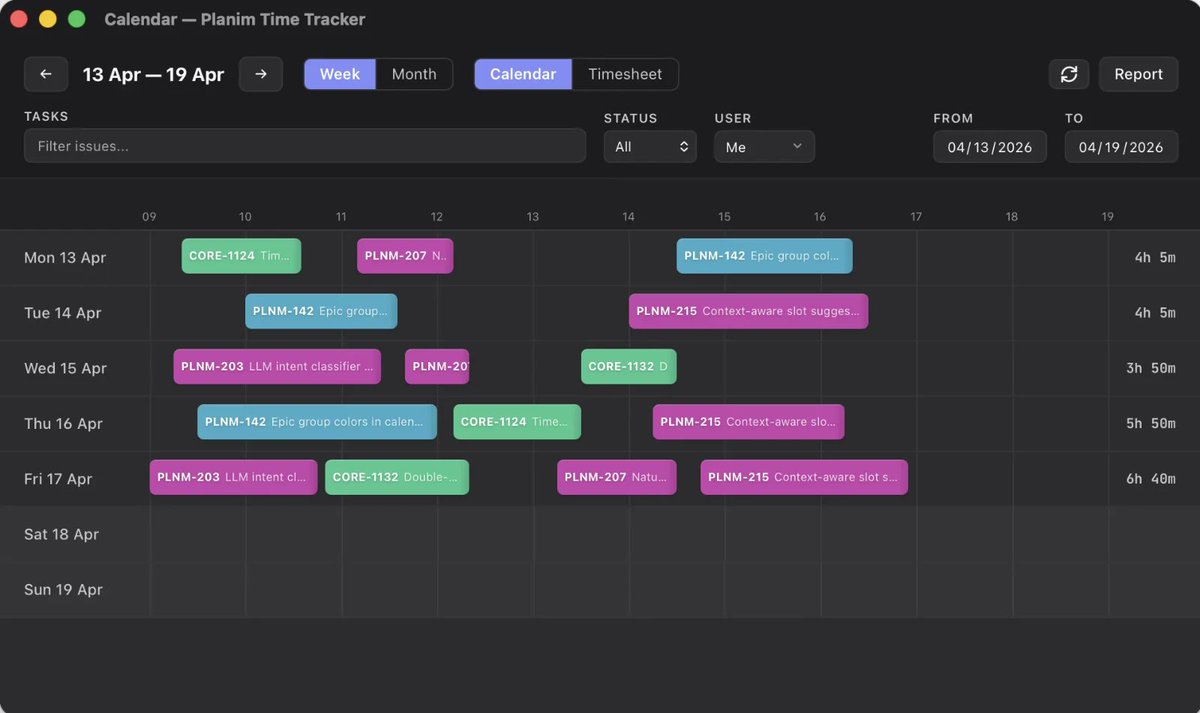
Task: Open the Status dropdown showing All
Action: pos(650,147)
